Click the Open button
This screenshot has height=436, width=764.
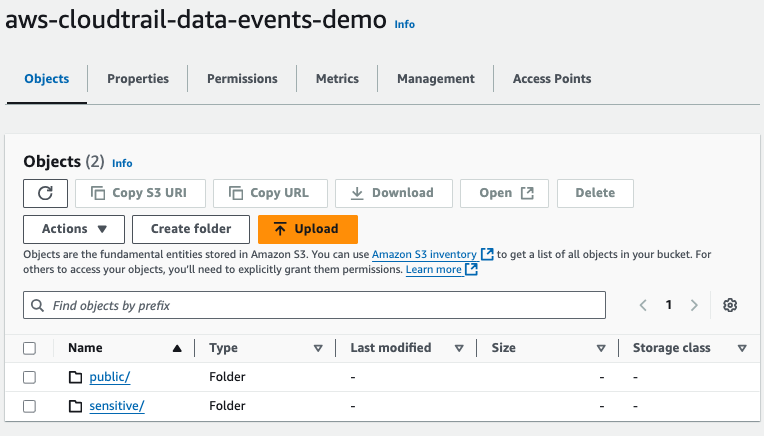point(504,193)
